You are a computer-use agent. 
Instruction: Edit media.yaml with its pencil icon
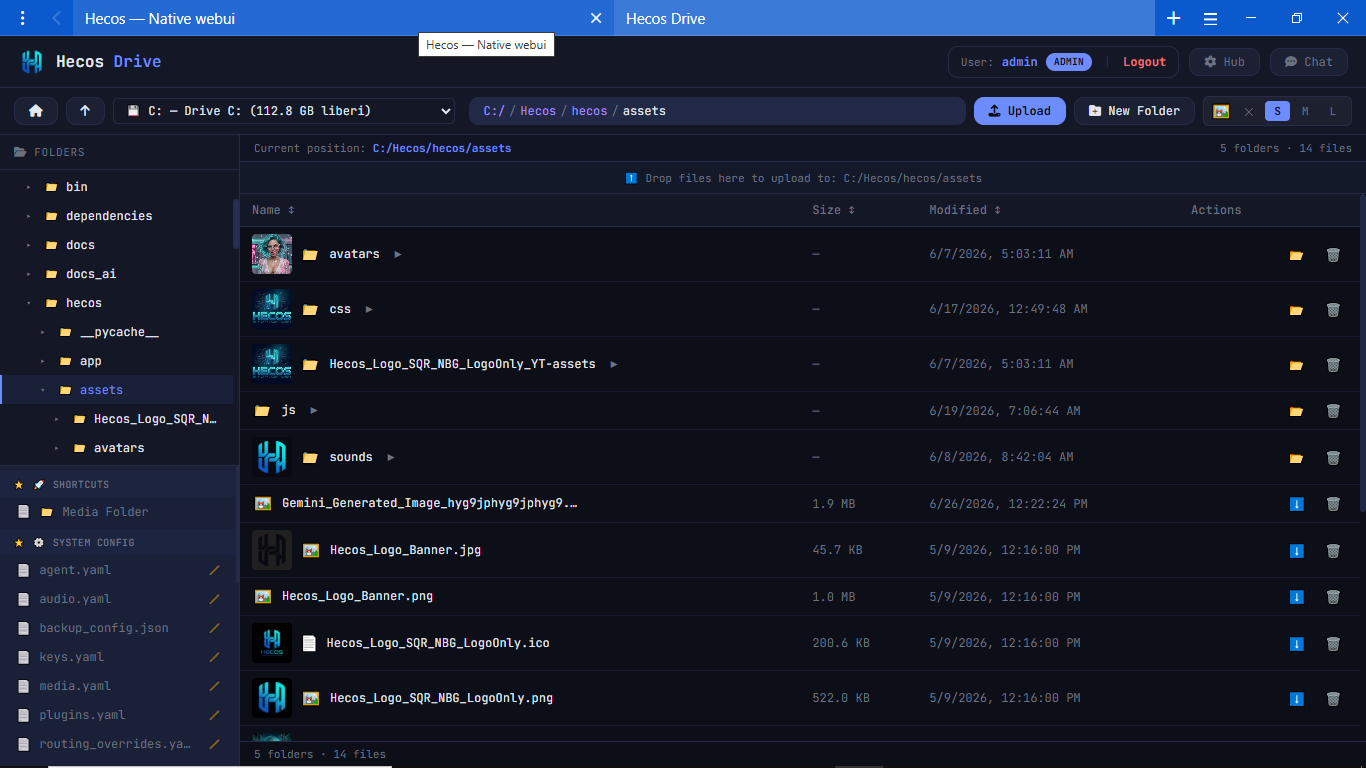click(x=214, y=686)
